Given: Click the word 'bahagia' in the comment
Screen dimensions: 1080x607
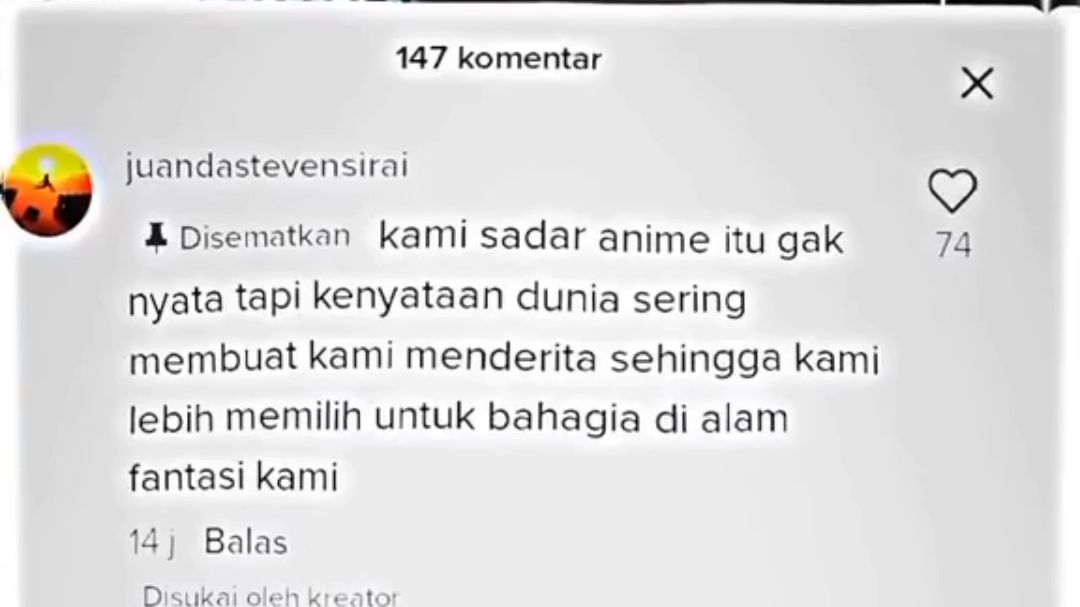Looking at the screenshot, I should [x=563, y=420].
